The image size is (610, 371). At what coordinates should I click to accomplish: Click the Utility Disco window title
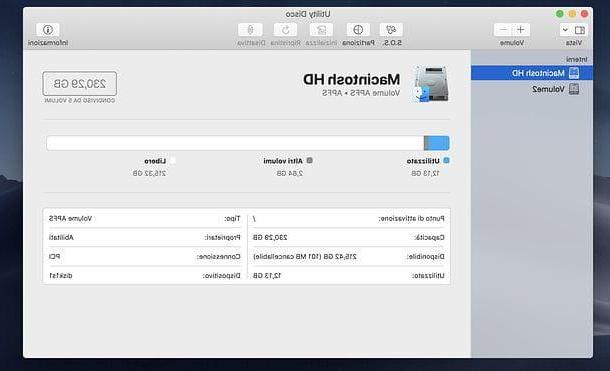308,14
